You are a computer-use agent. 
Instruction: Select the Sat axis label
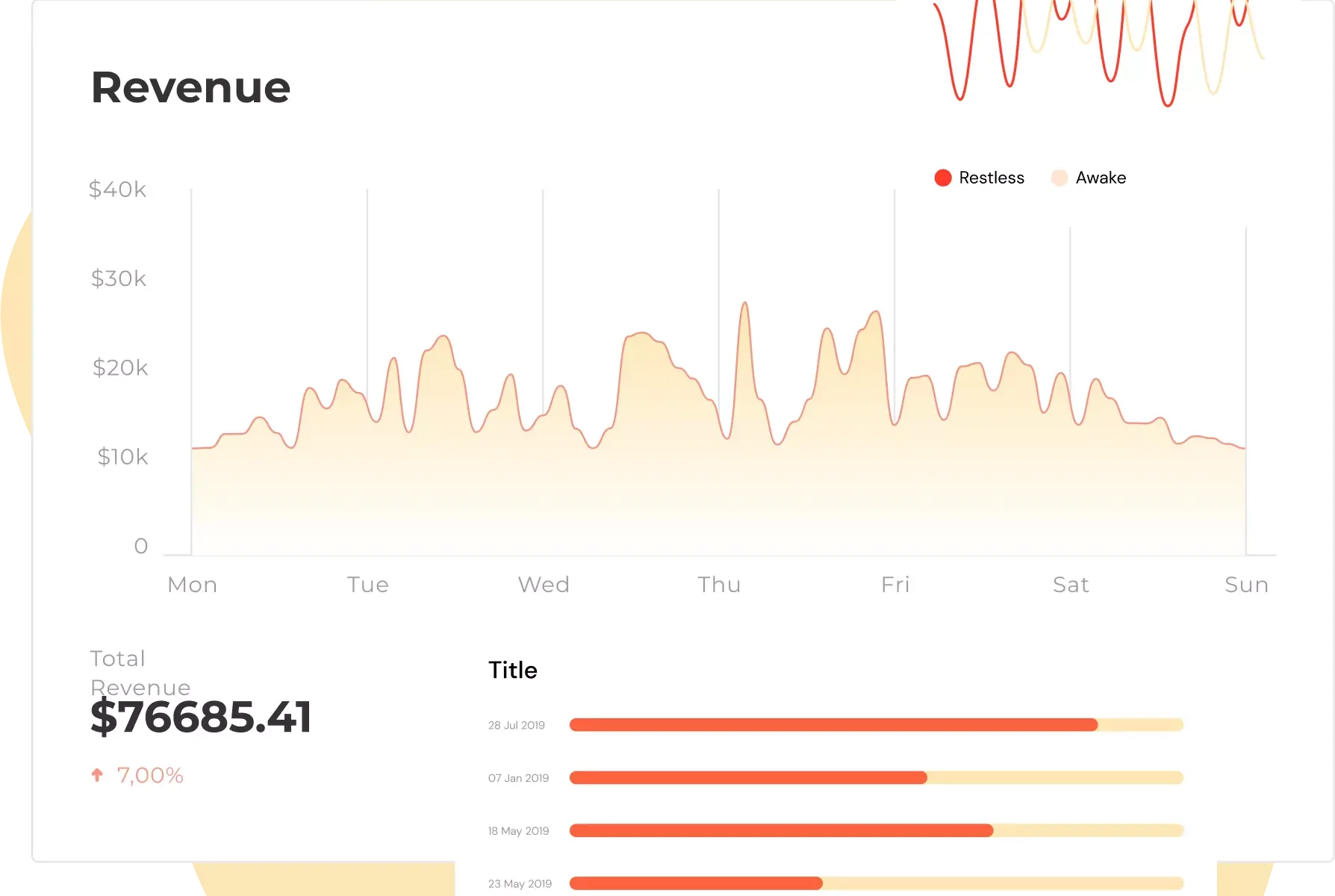click(1070, 585)
